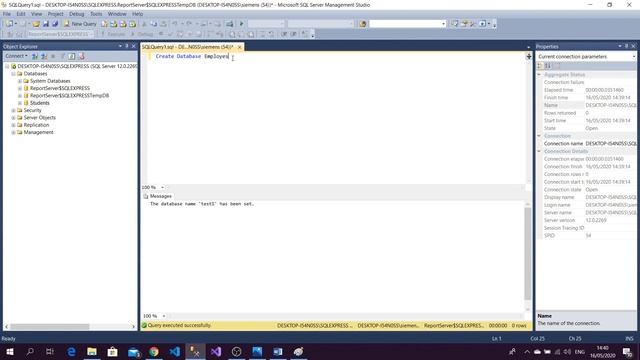Image resolution: width=640 pixels, height=360 pixels.
Task: Expand the Server Objects folder node
Action: pyautogui.click(x=13, y=118)
